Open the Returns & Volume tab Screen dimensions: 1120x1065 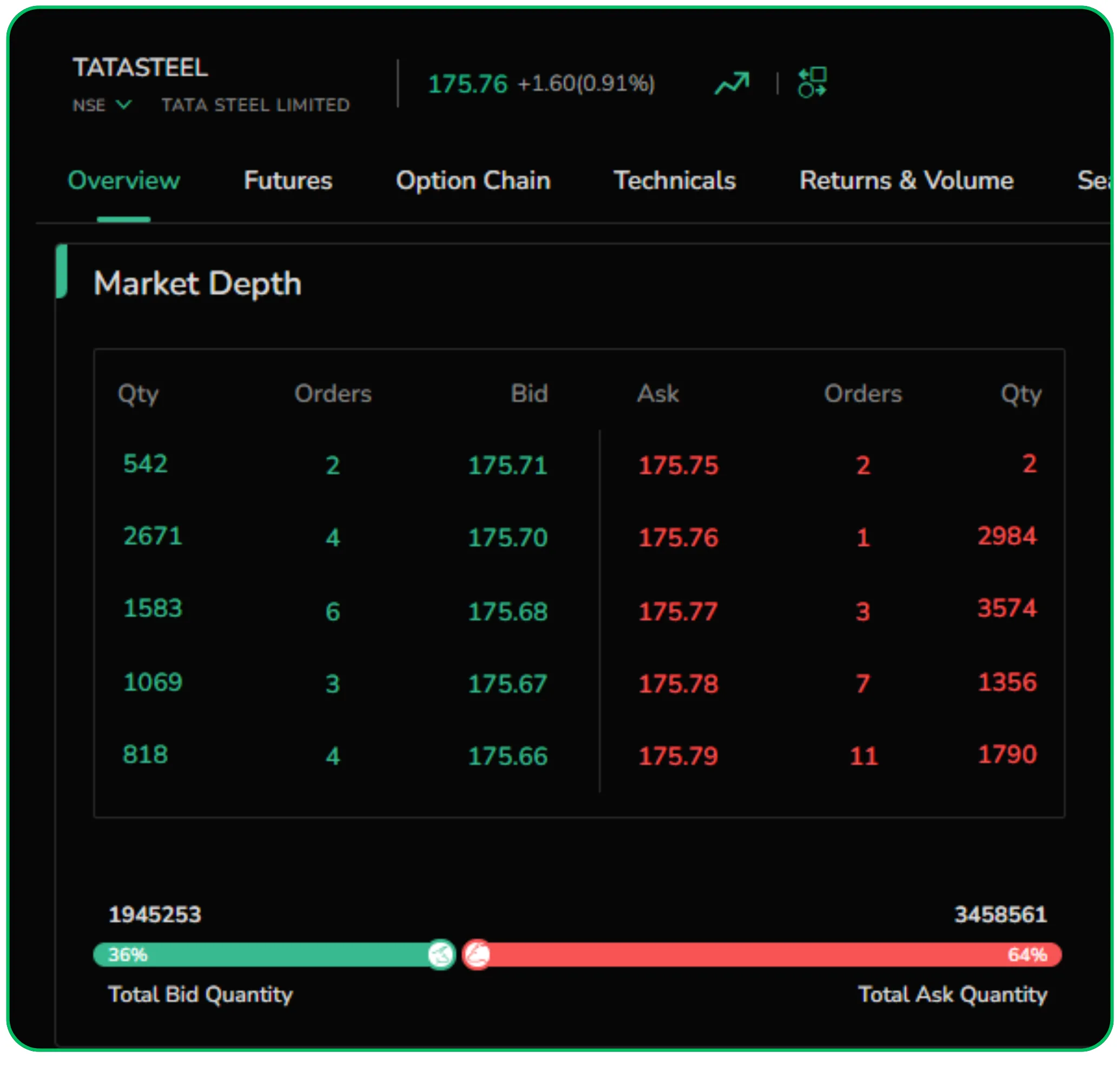906,181
